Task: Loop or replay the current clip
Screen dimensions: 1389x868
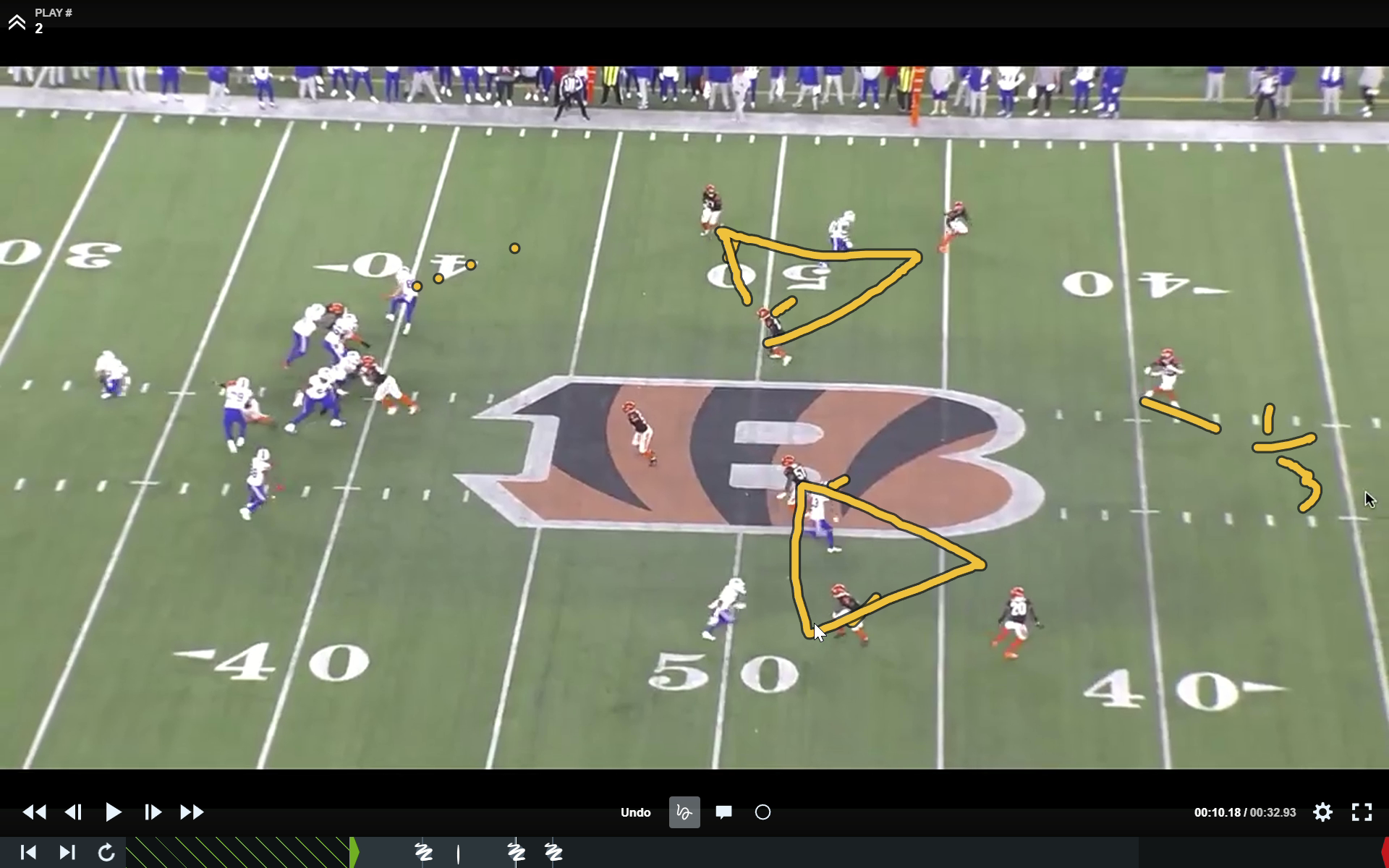Action: tap(106, 853)
